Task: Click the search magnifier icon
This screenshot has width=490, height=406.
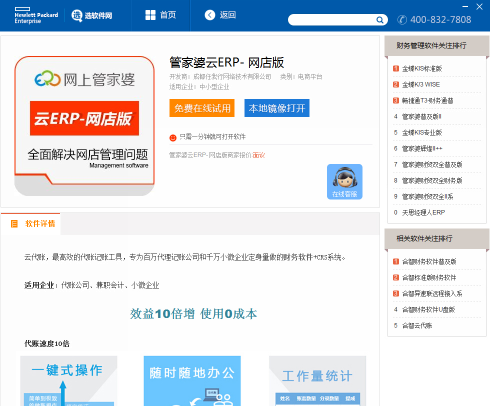Action: [x=380, y=20]
